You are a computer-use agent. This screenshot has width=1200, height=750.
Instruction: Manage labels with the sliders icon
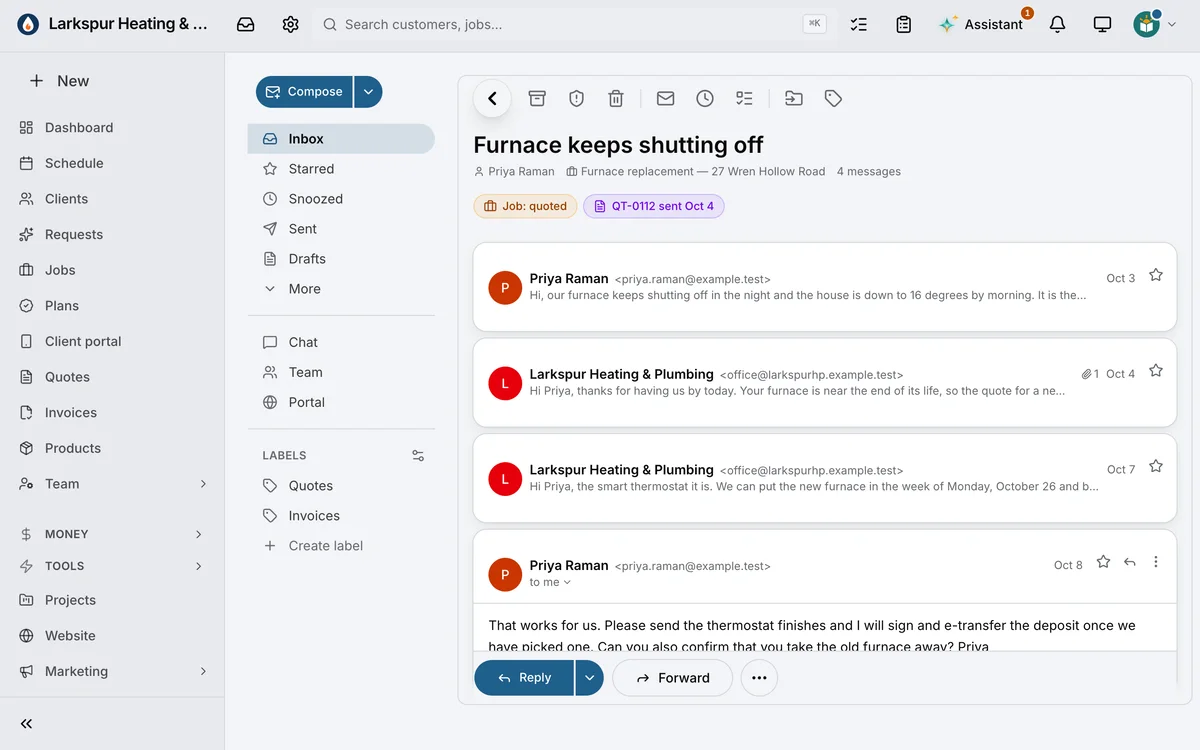418,455
